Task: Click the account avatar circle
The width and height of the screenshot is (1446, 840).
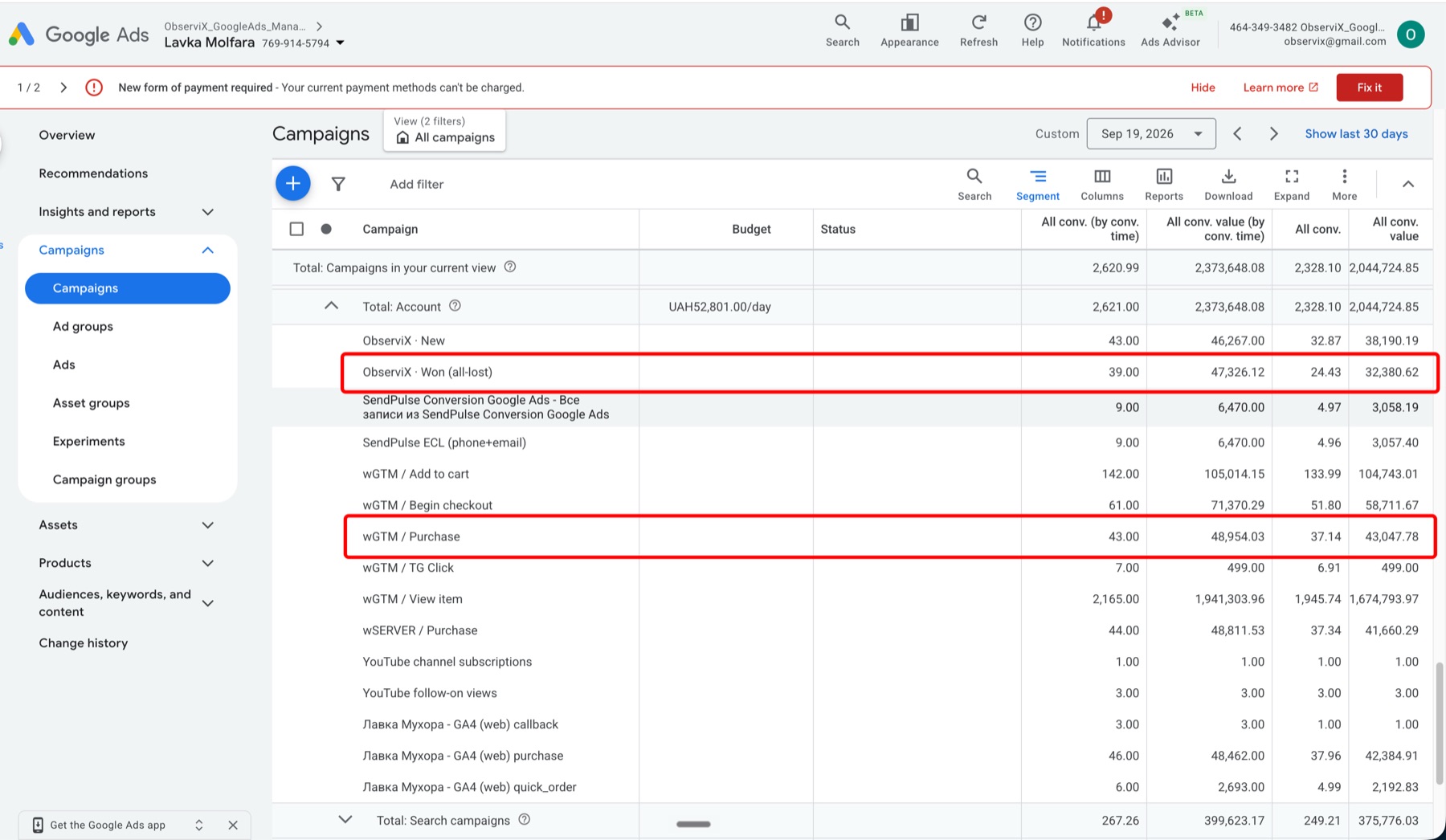Action: coord(1411,34)
